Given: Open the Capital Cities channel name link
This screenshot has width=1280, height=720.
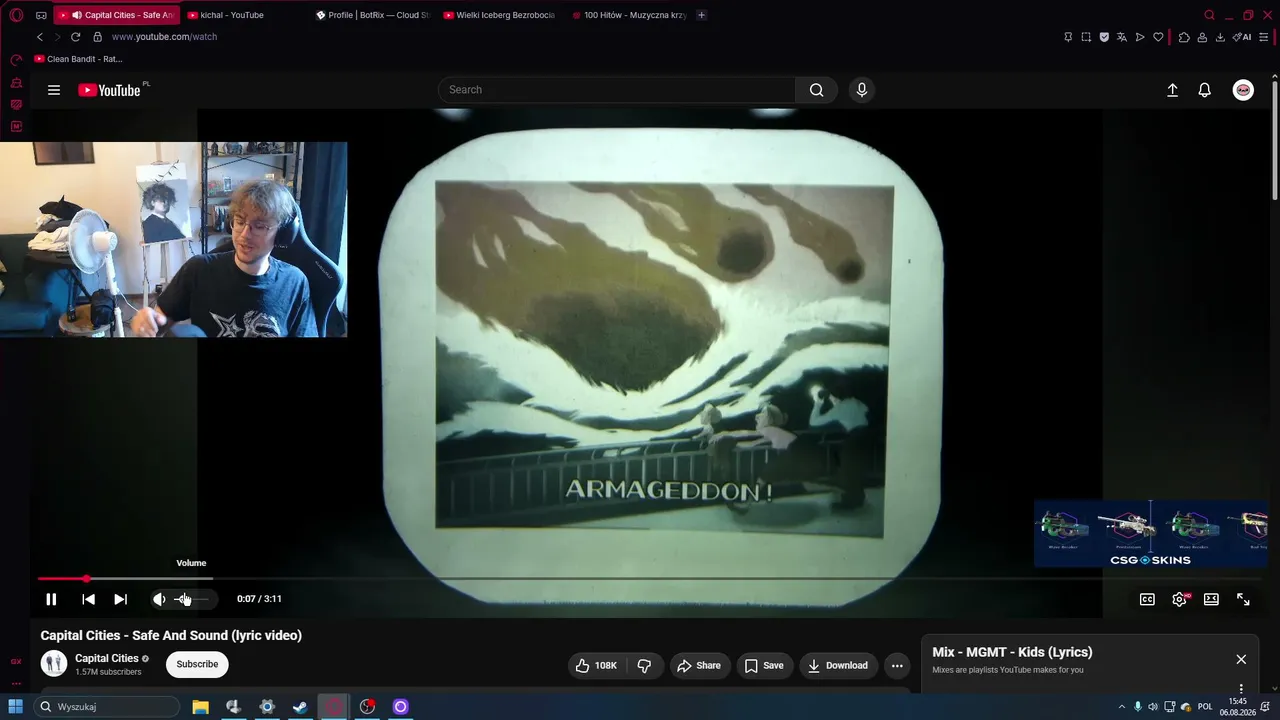Looking at the screenshot, I should pos(107,658).
